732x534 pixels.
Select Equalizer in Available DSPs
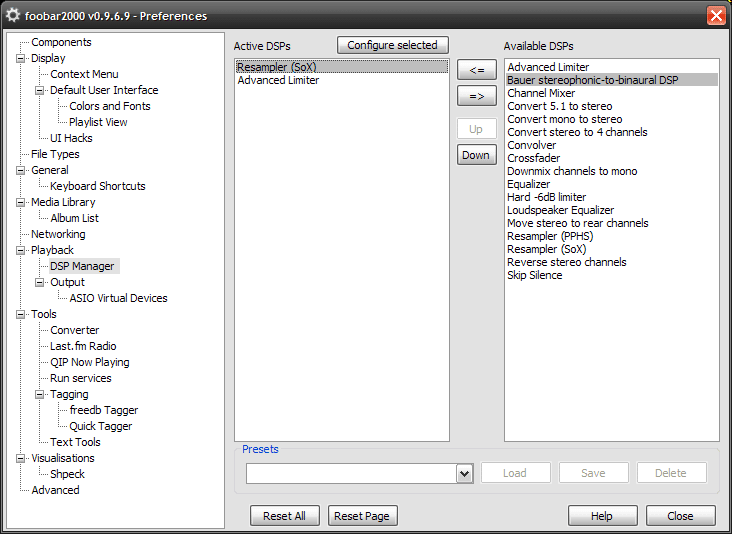(529, 184)
